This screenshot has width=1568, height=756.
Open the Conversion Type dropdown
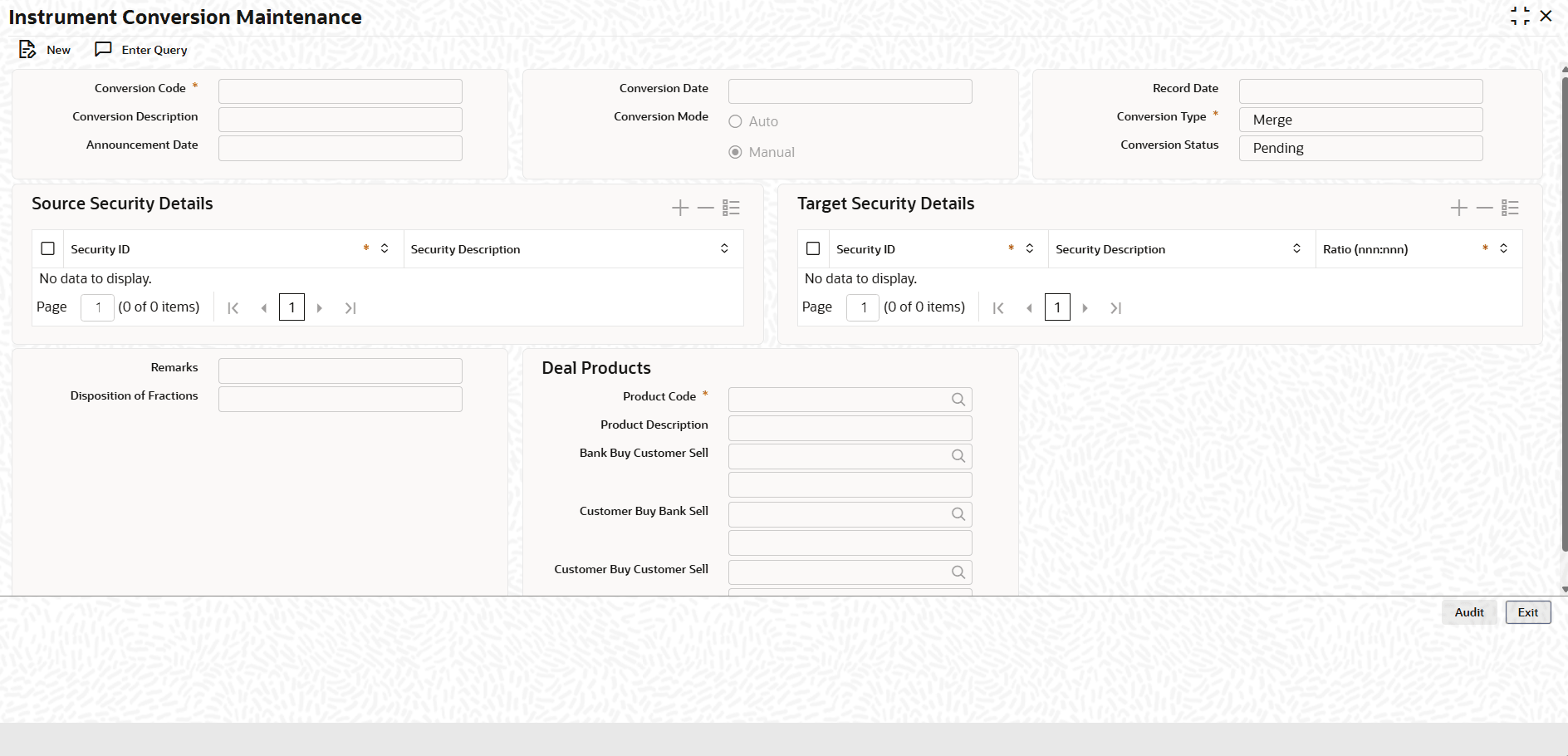click(x=1360, y=120)
